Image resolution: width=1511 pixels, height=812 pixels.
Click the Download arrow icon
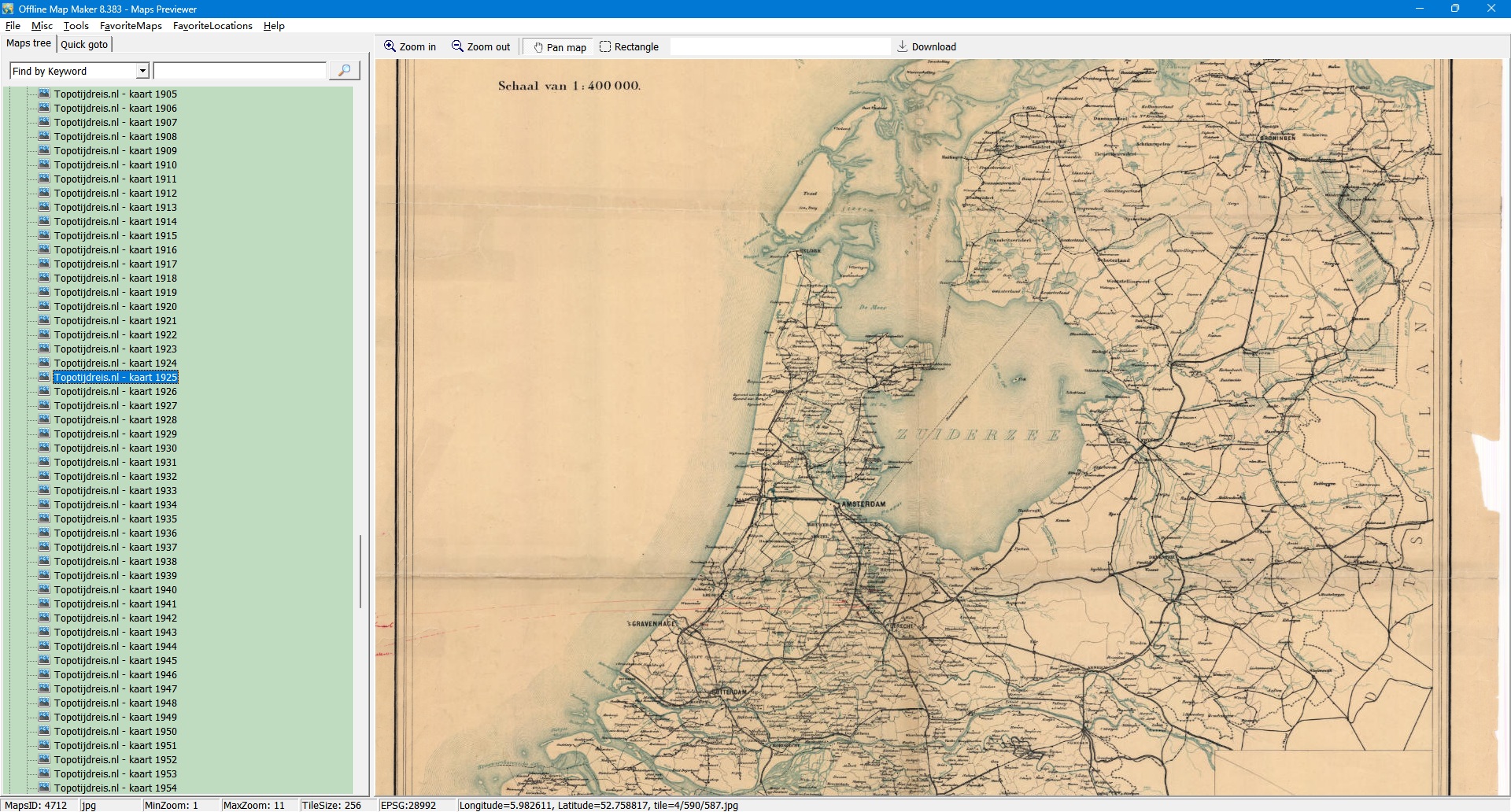[903, 46]
